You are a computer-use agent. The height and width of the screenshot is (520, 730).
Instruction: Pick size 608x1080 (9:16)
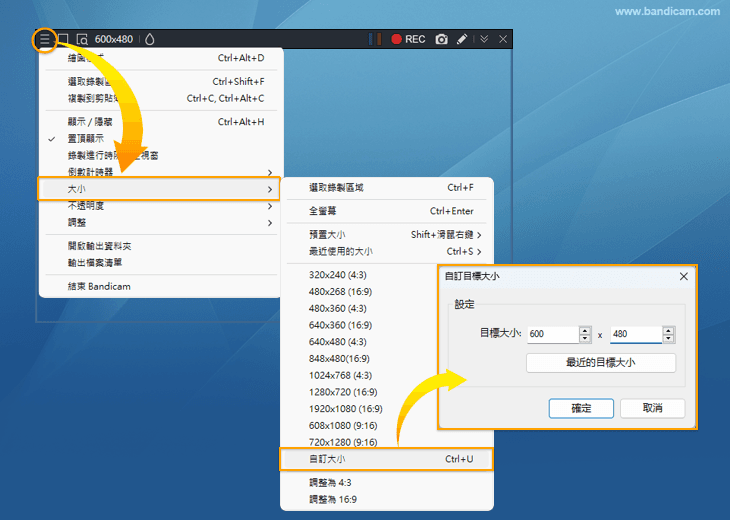[x=343, y=426]
